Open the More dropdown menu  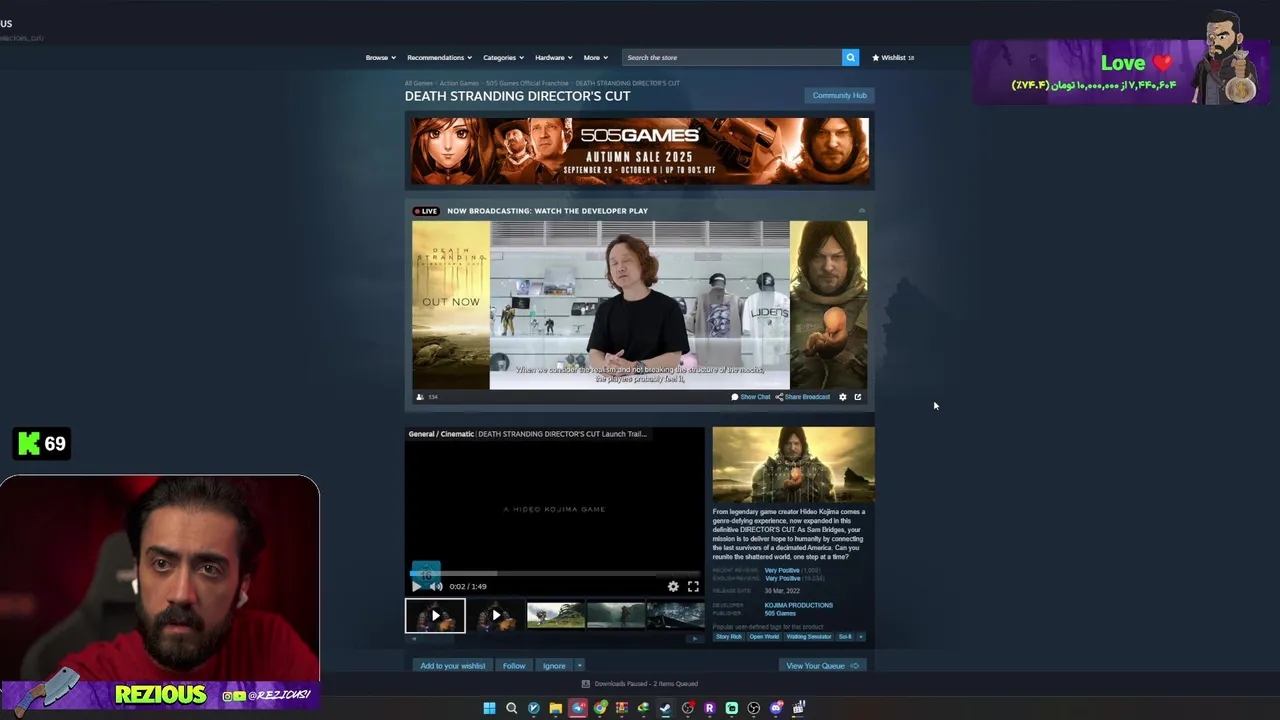click(595, 57)
